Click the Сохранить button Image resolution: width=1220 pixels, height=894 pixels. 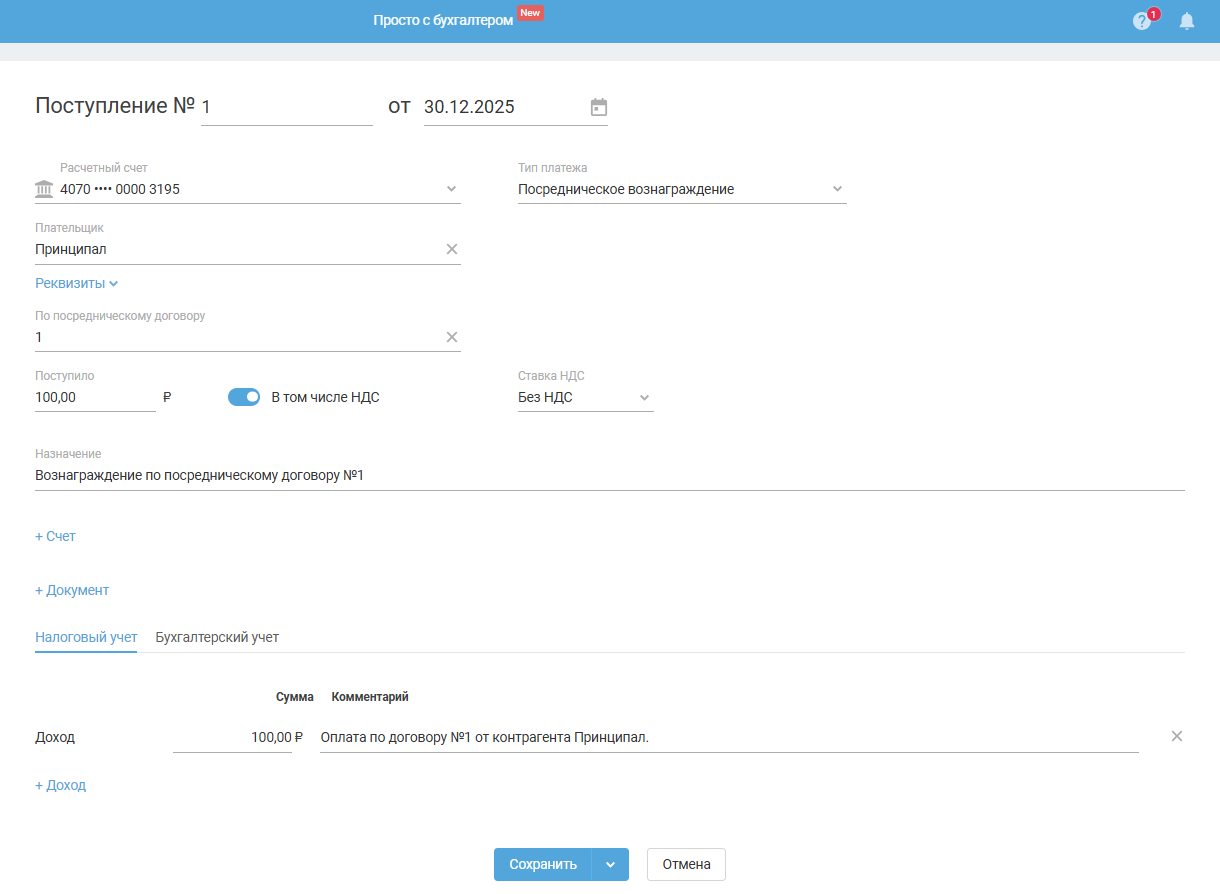pyautogui.click(x=543, y=865)
